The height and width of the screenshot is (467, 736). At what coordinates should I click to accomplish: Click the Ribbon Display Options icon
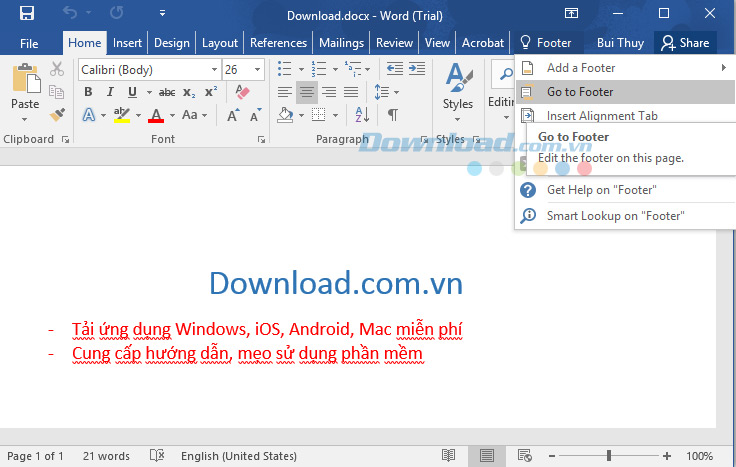pyautogui.click(x=571, y=13)
